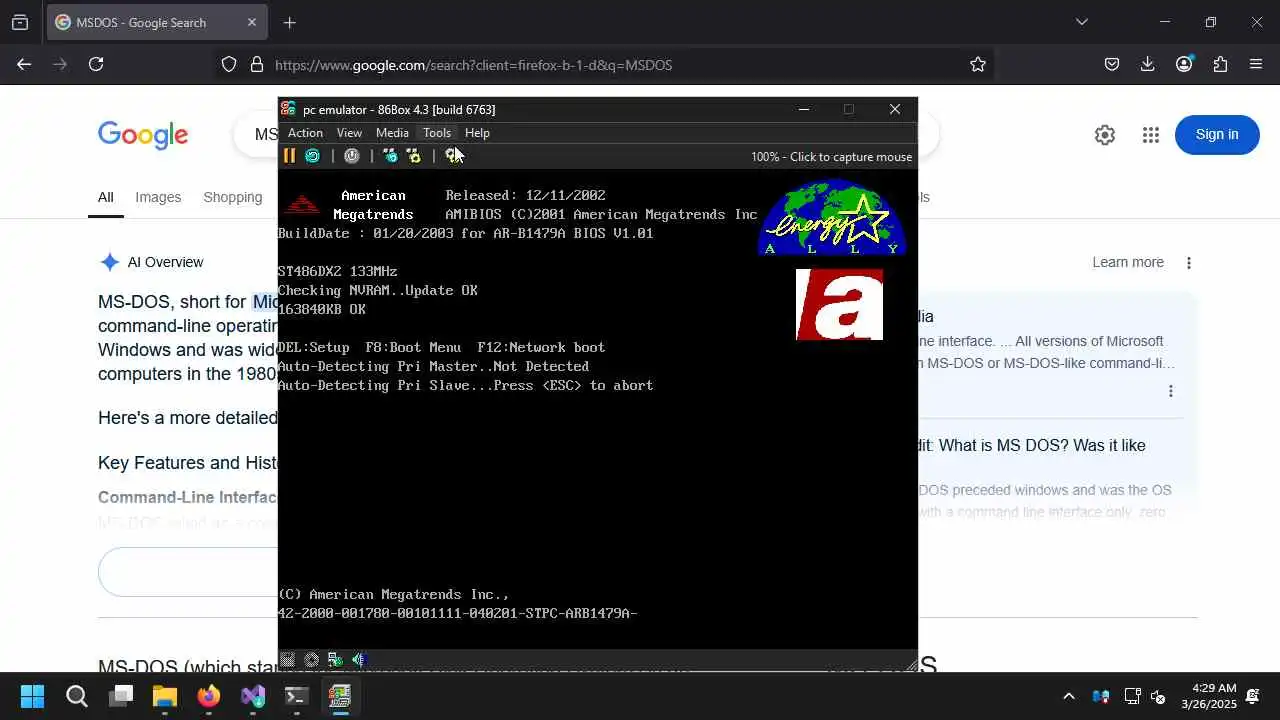Open the 'What is MS DOS?' source link
This screenshot has width=1280, height=720.
point(1032,446)
